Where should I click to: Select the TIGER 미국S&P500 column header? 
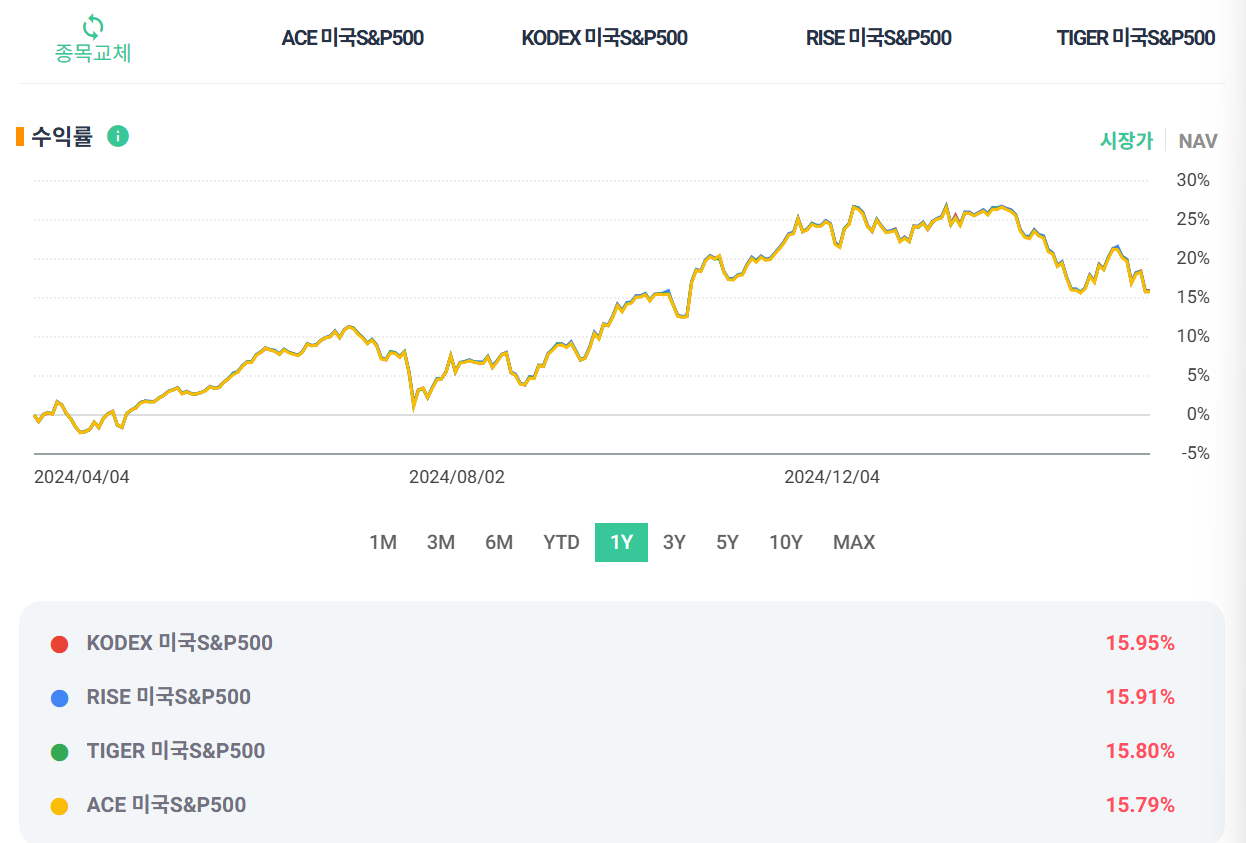[1136, 38]
